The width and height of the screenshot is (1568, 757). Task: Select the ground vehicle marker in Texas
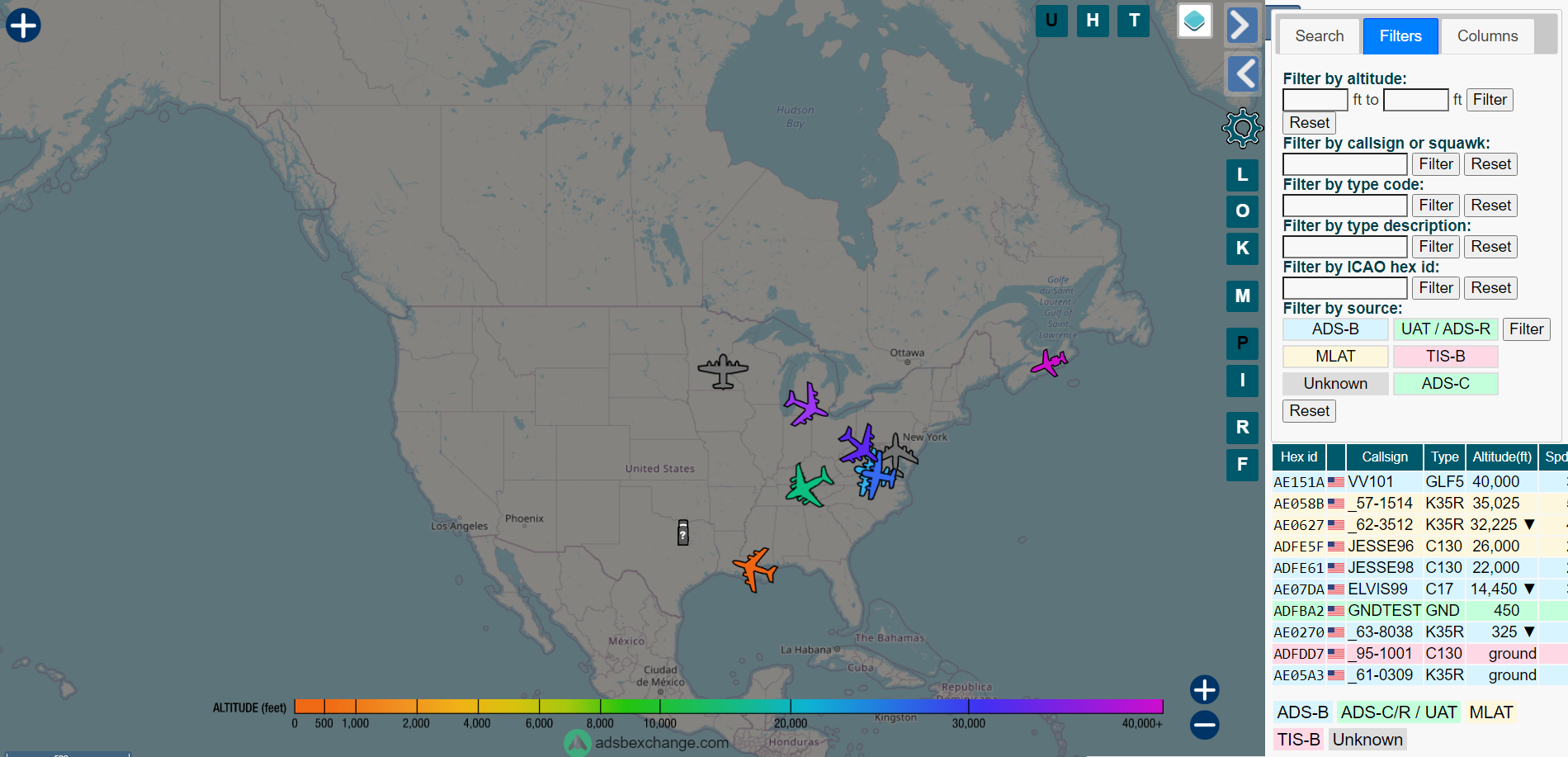coord(683,532)
